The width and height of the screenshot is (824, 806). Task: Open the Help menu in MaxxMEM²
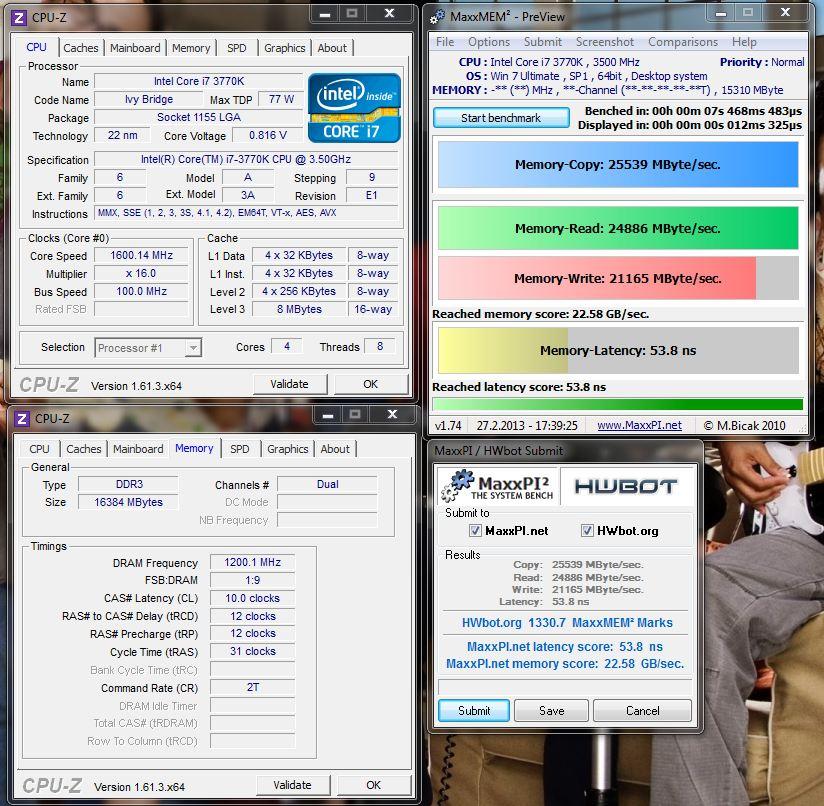coord(744,42)
